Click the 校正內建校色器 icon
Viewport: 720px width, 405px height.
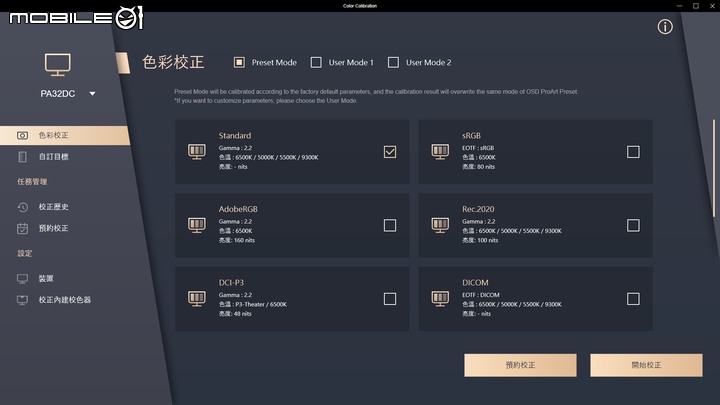[22, 300]
